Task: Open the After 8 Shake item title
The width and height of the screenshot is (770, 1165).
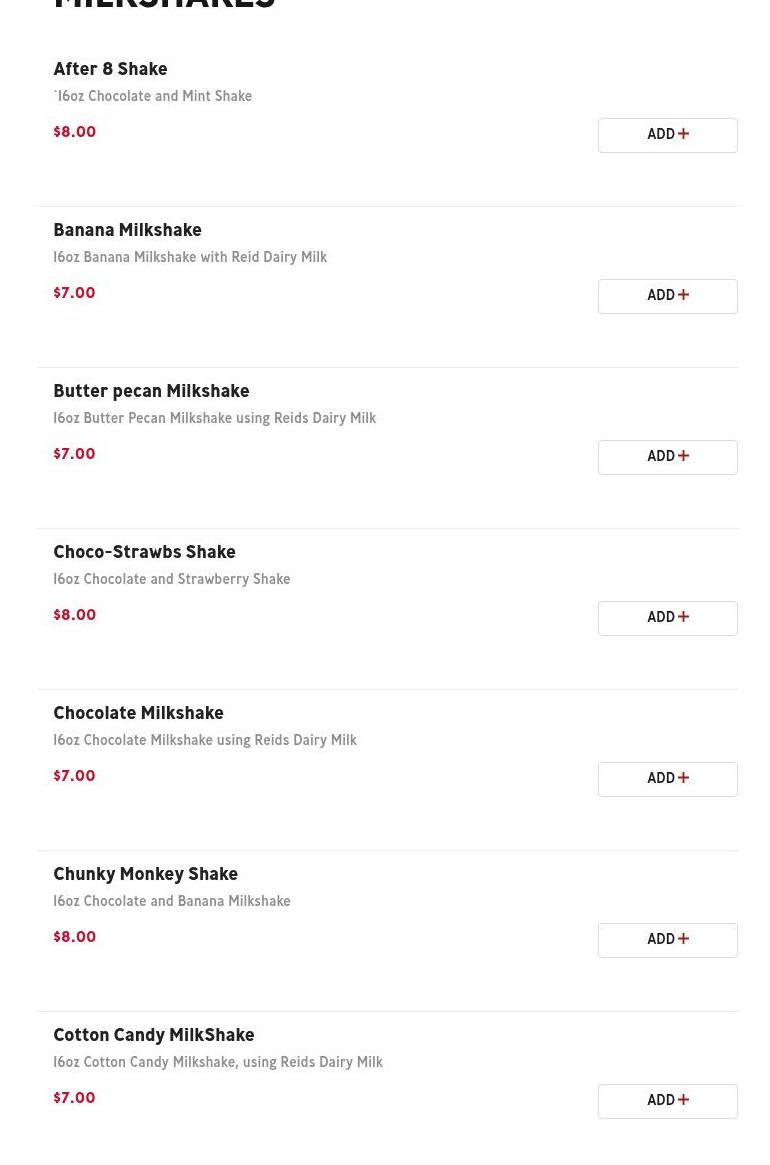Action: point(110,69)
